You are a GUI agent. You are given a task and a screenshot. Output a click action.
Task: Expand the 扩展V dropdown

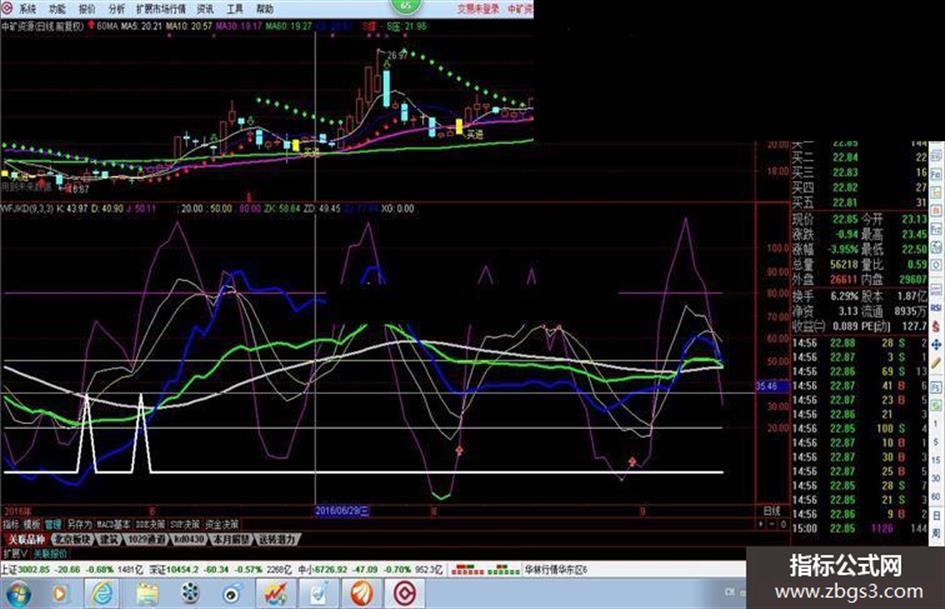[16, 554]
